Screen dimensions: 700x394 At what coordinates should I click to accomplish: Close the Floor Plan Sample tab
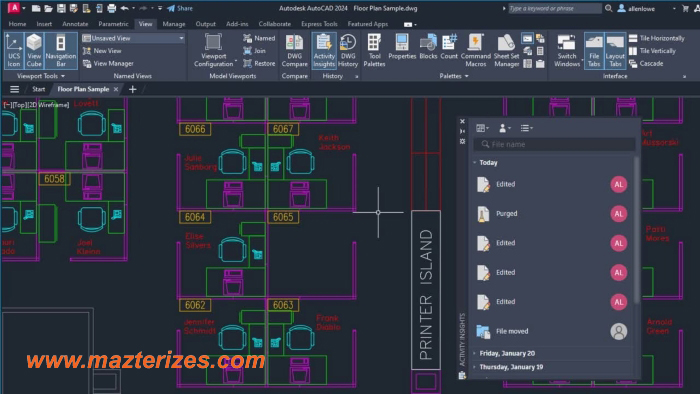point(116,89)
